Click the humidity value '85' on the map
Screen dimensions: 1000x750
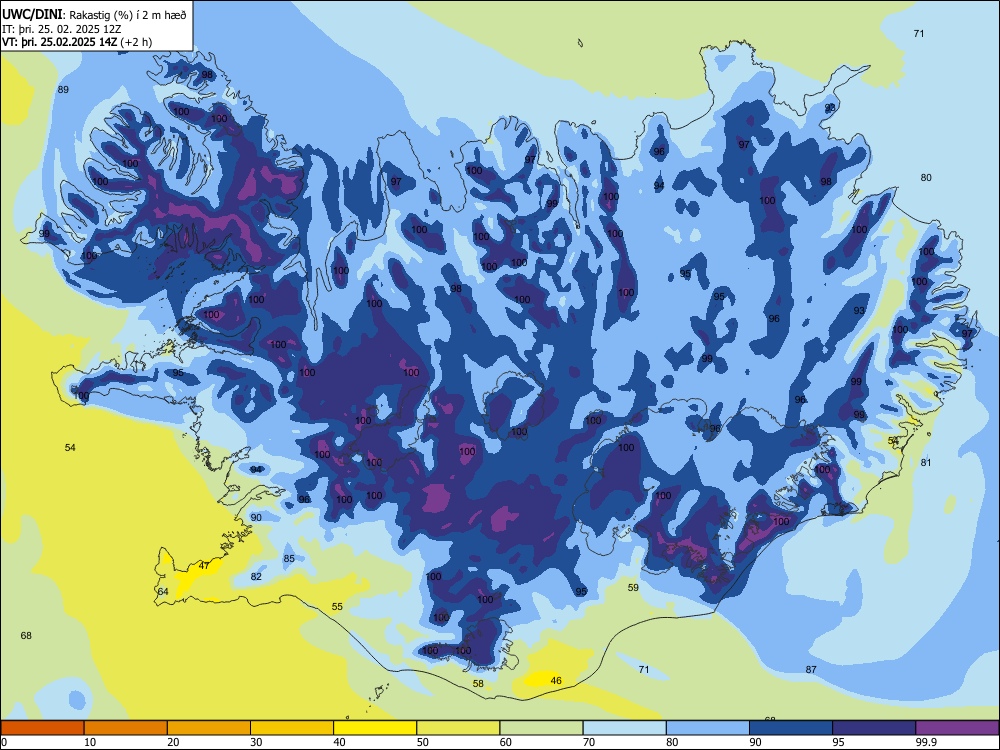click(x=289, y=559)
